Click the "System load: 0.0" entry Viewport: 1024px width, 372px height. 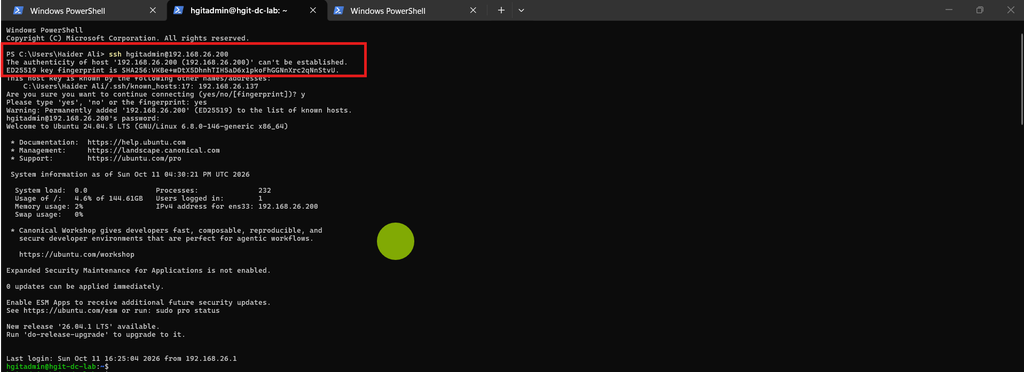[x=51, y=191]
